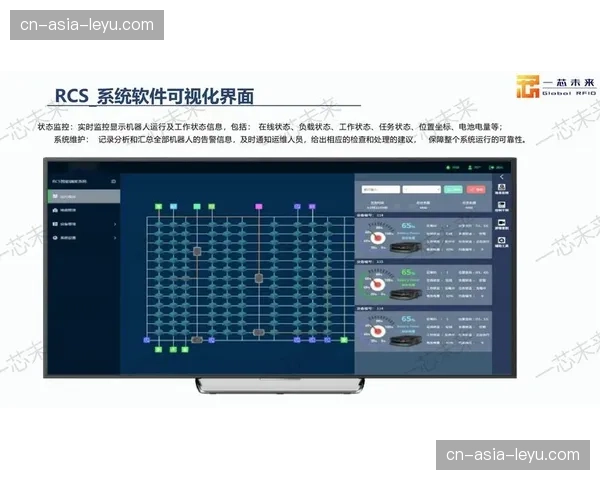Expand the third sidebar menu's chevron

click(x=115, y=224)
